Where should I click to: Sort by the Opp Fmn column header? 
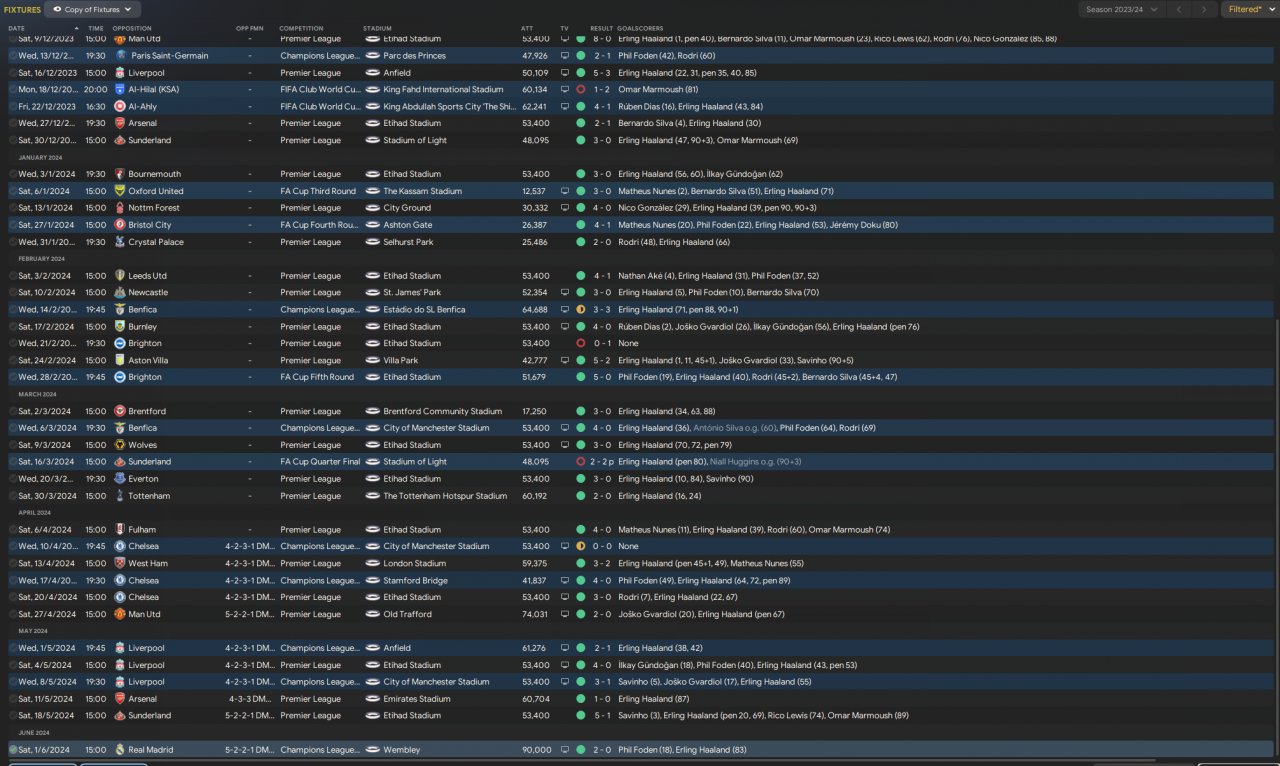249,28
